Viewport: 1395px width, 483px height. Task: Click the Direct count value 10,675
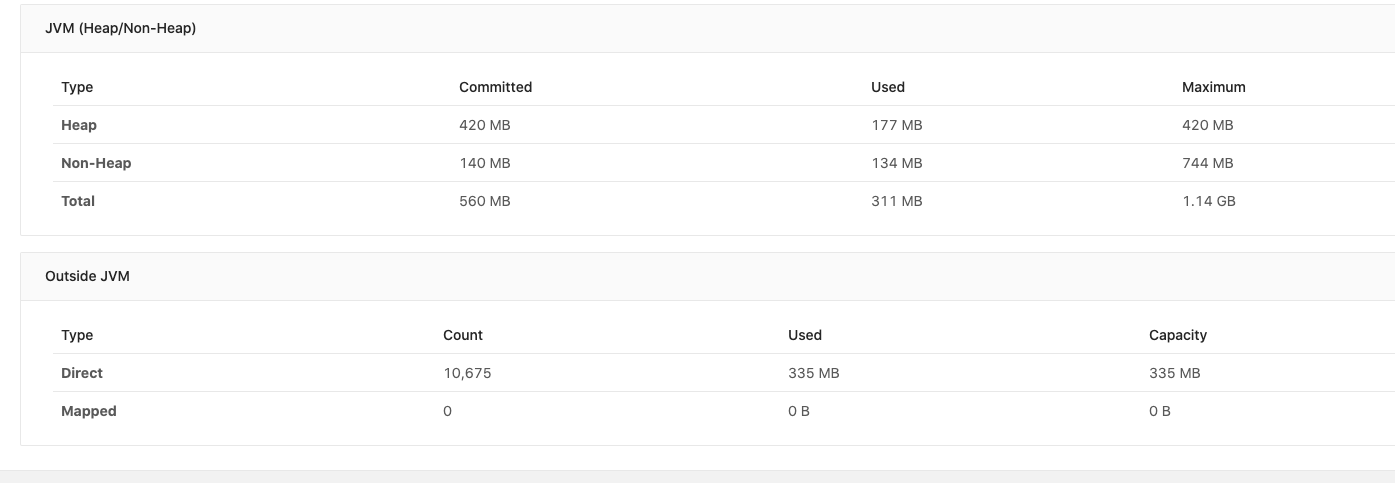(x=467, y=373)
